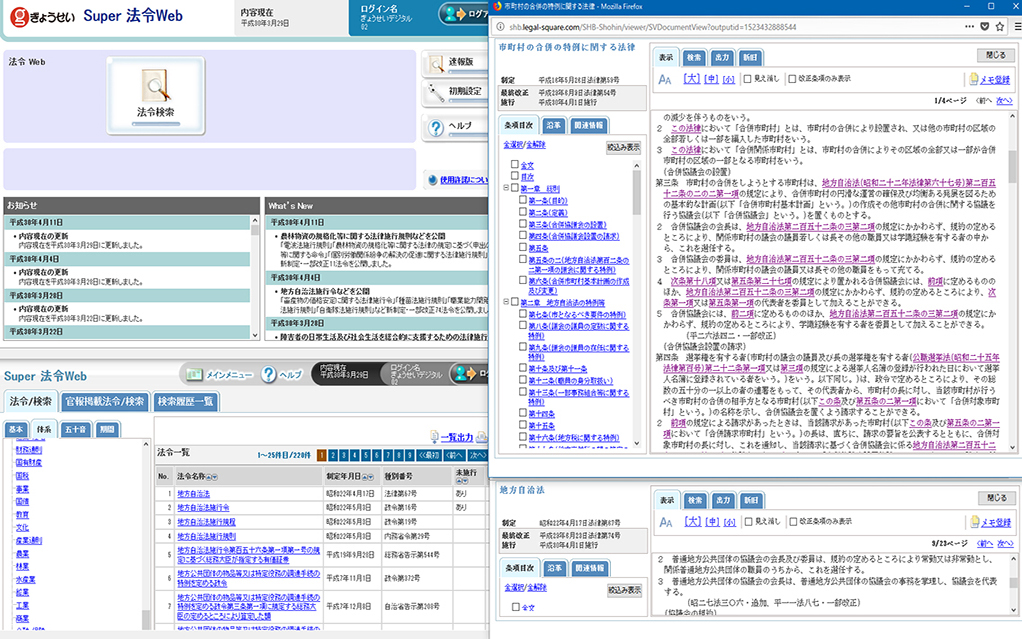Image resolution: width=1022 pixels, height=639 pixels.
Task: Check 全文 in the 市町村の合併 article tree
Action: click(515, 165)
